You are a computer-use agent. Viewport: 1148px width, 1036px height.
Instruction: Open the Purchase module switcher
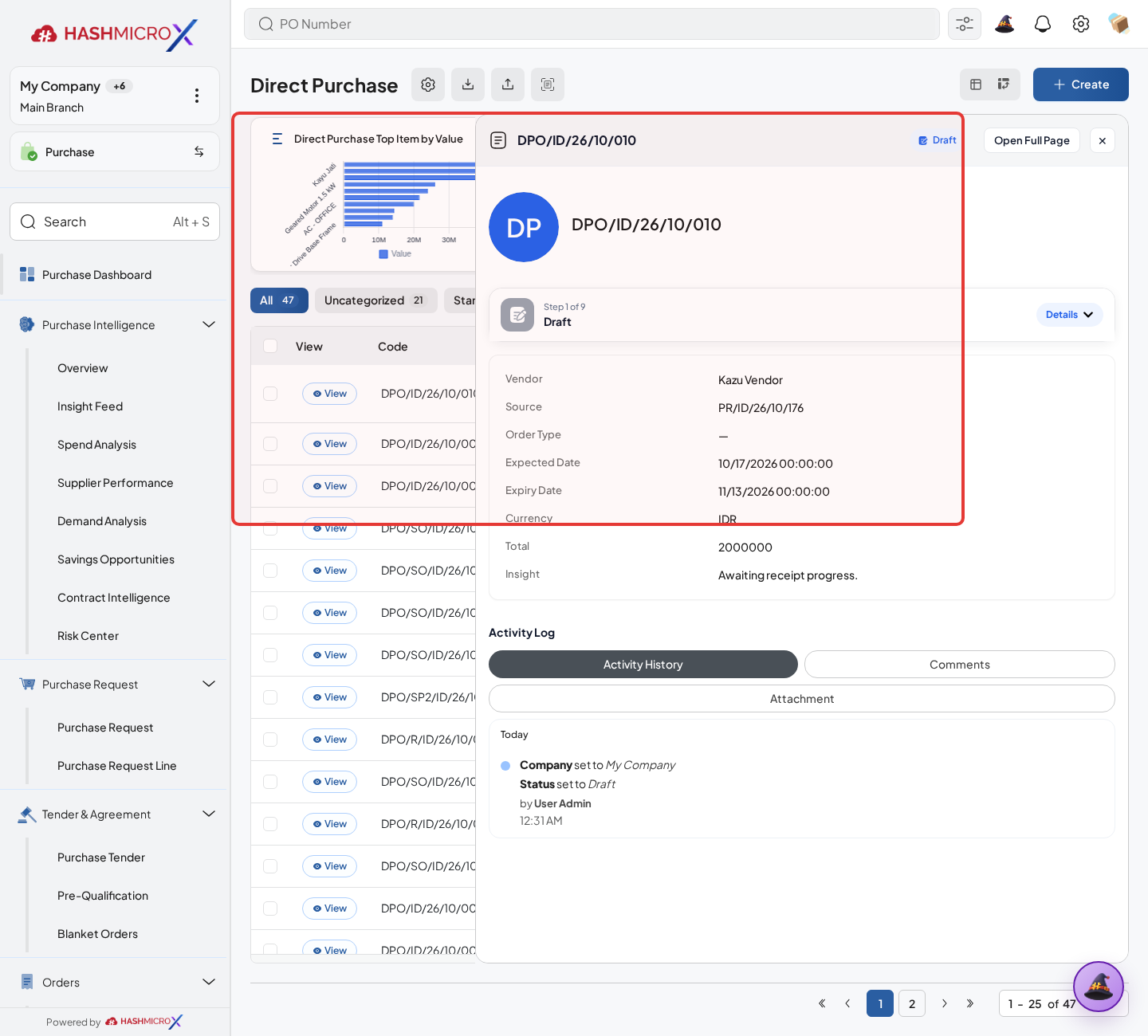click(x=115, y=151)
